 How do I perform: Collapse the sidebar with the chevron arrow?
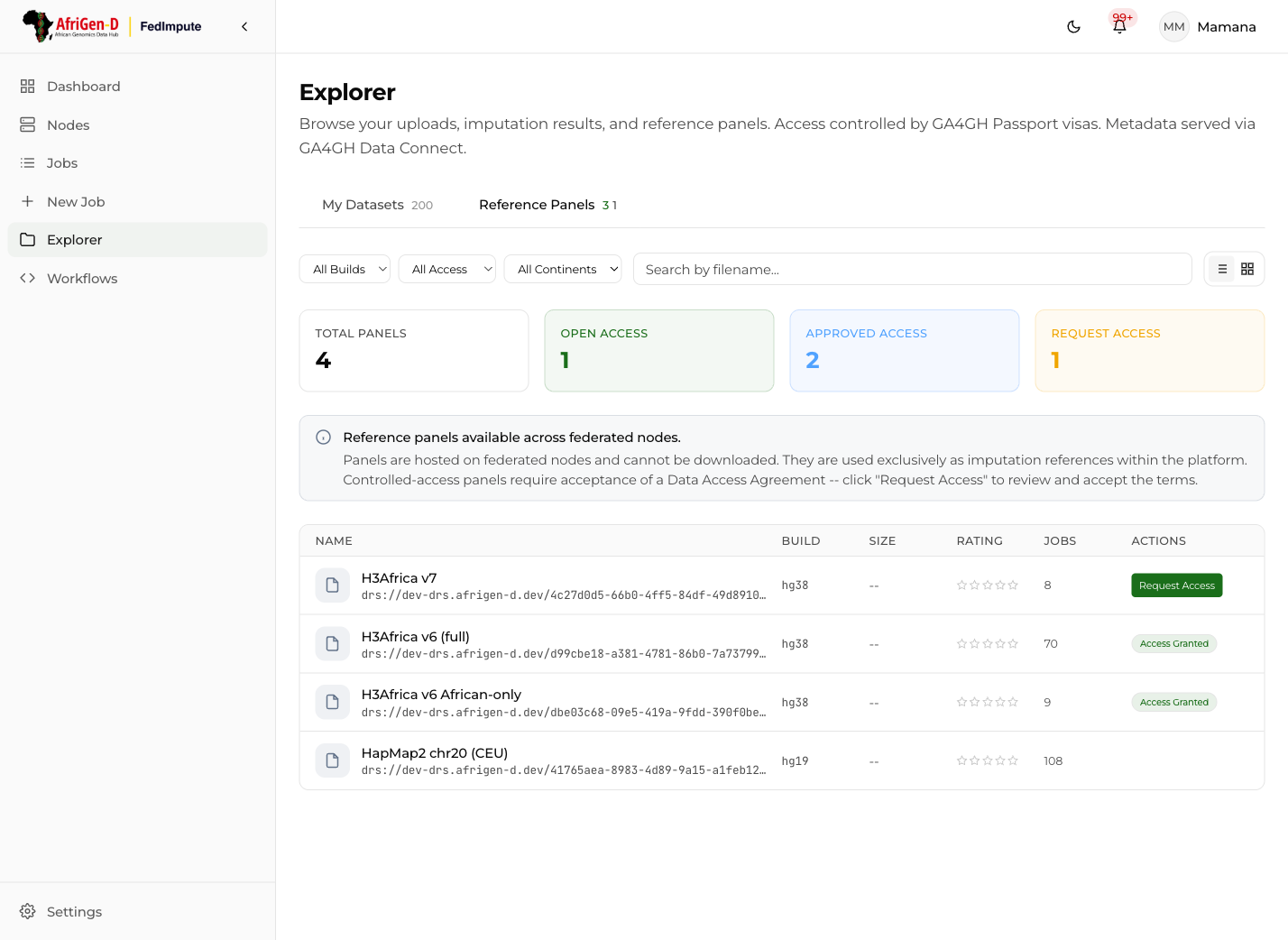point(244,27)
